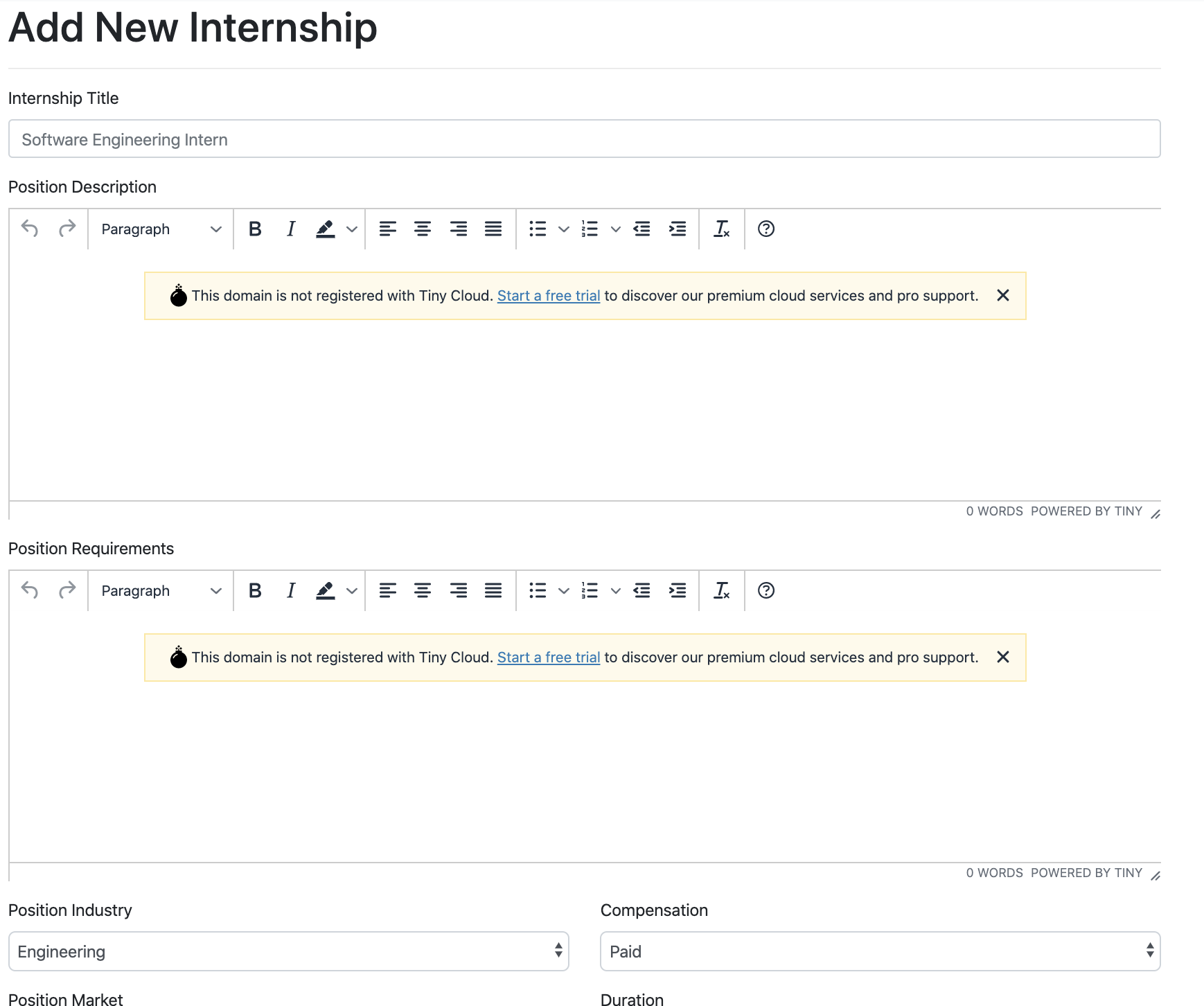Insert numbered list in Position Requirements editor

click(590, 591)
